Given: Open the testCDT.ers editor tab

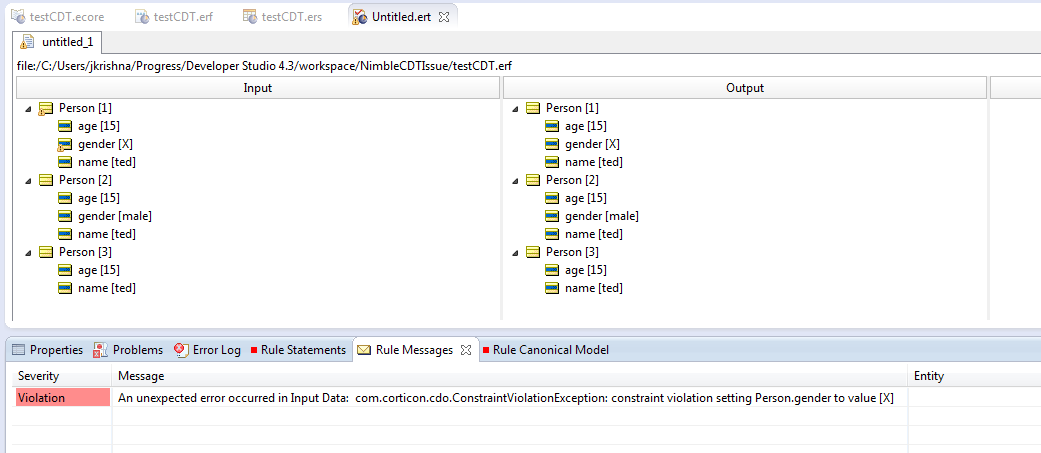Looking at the screenshot, I should (x=282, y=17).
